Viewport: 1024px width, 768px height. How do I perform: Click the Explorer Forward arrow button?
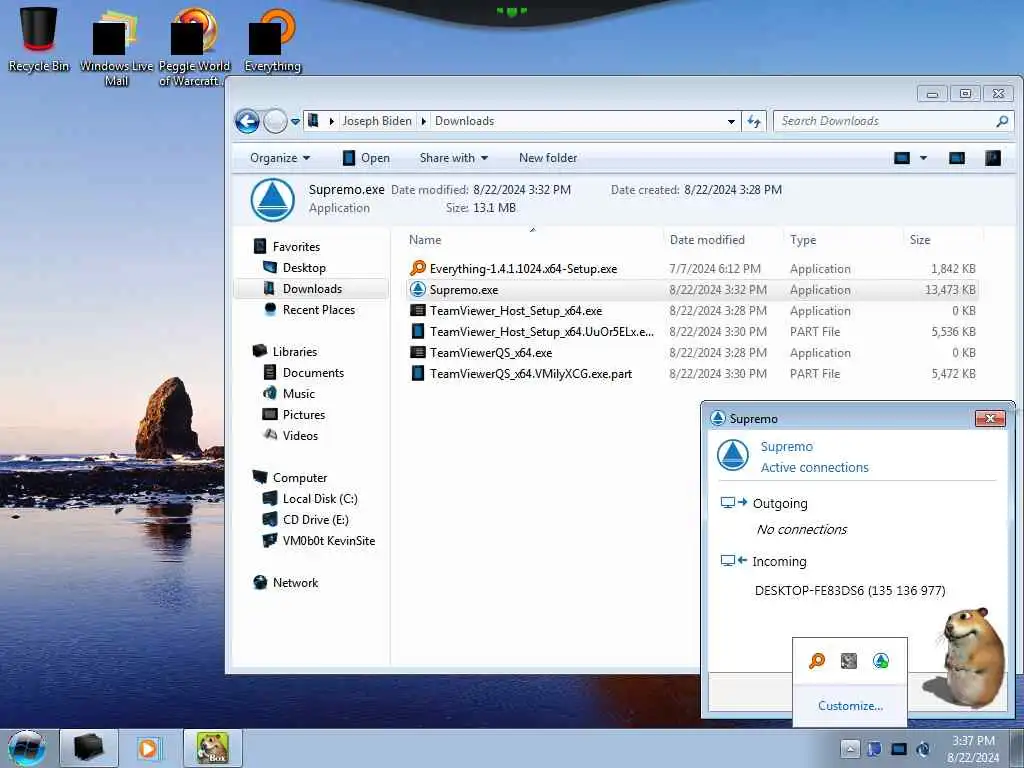pyautogui.click(x=275, y=121)
